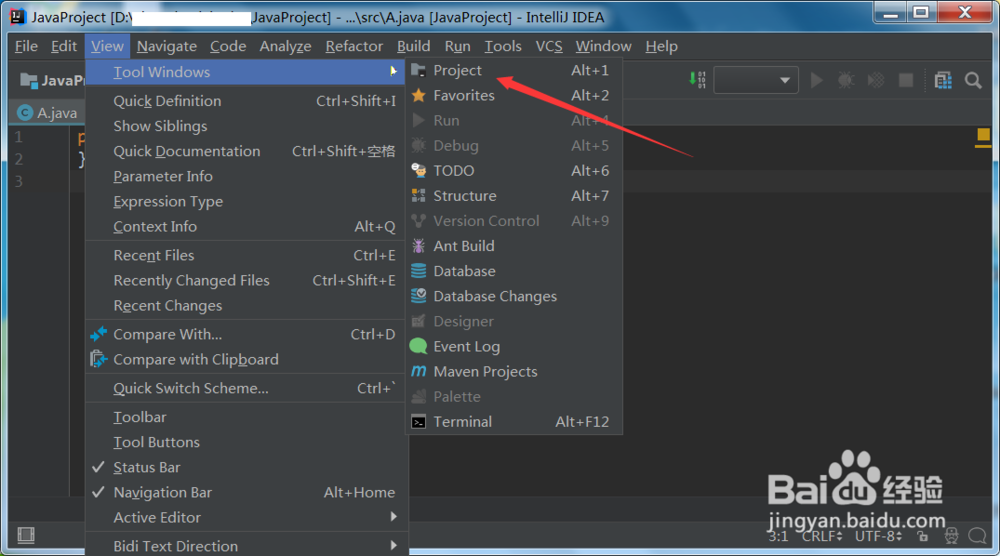Click the Structure icon in submenu
The width and height of the screenshot is (1000, 556).
418,195
